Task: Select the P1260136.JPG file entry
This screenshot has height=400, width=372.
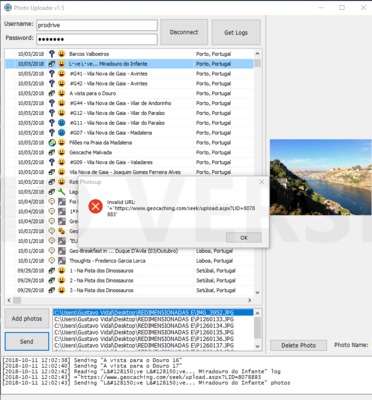Action: 153,339
